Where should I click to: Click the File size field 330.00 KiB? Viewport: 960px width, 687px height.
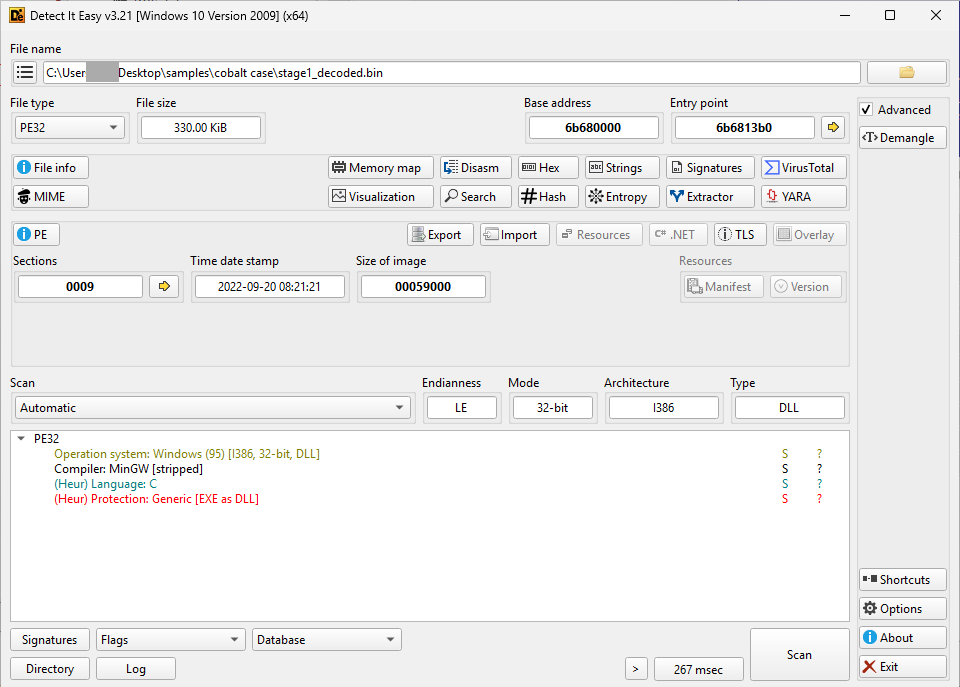pyautogui.click(x=200, y=127)
